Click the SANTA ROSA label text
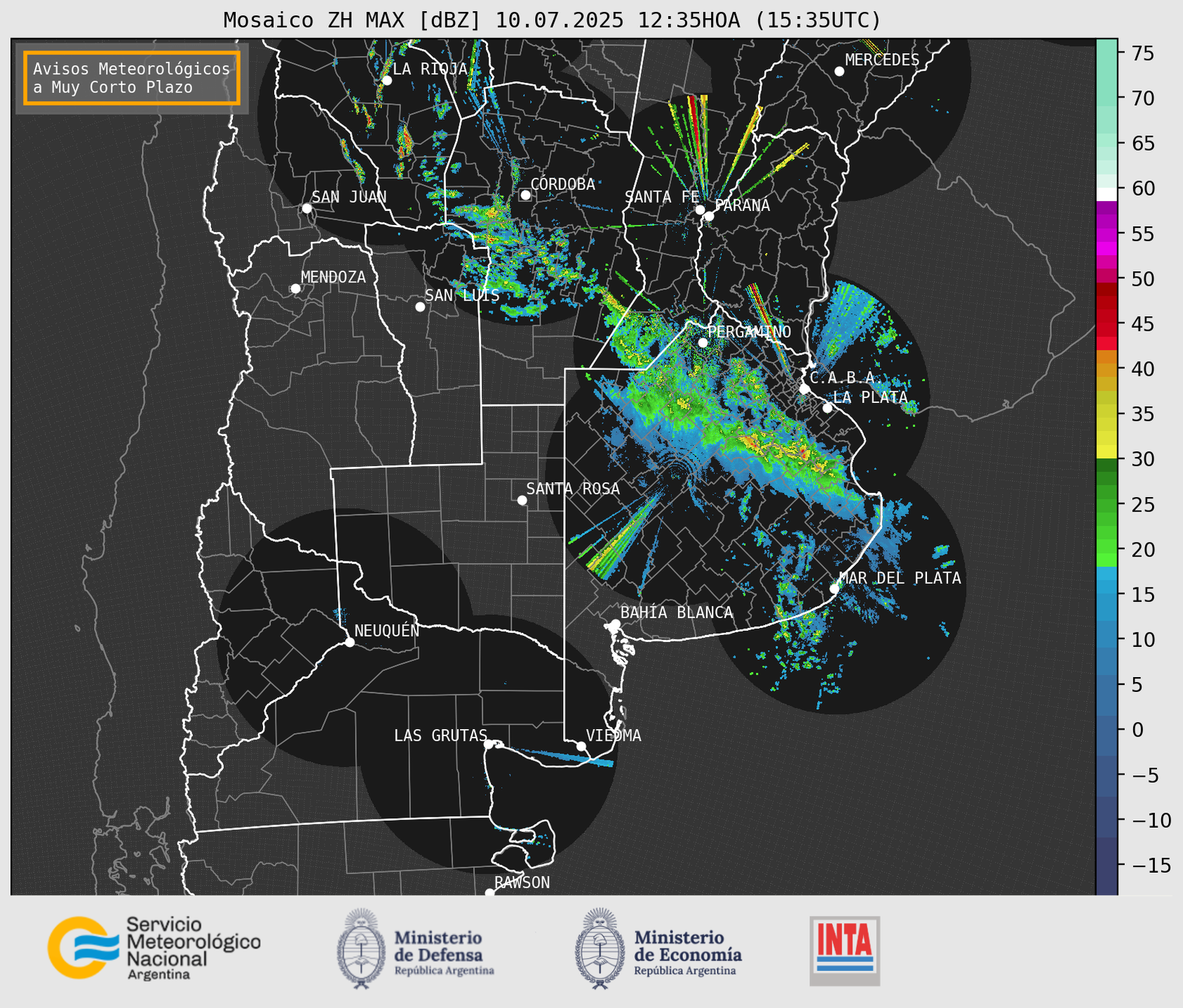The image size is (1183, 1008). point(573,489)
